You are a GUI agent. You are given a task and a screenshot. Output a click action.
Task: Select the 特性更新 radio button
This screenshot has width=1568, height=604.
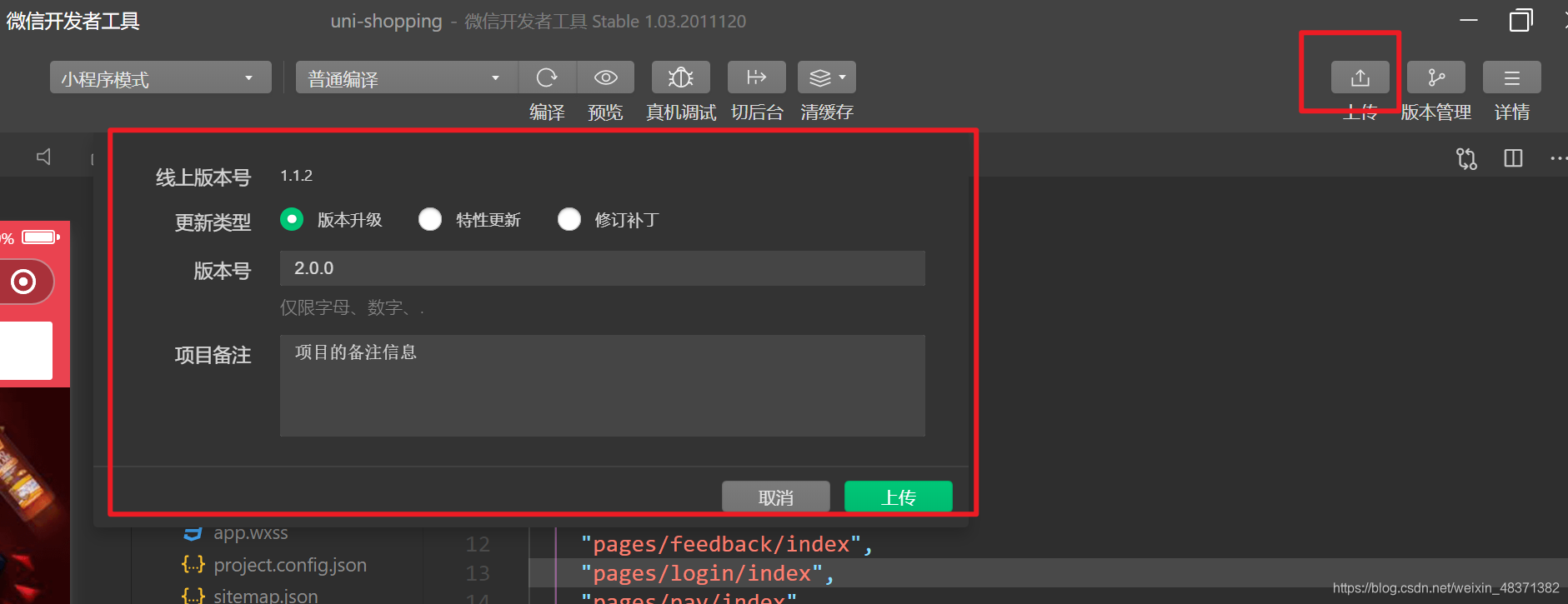pyautogui.click(x=430, y=219)
